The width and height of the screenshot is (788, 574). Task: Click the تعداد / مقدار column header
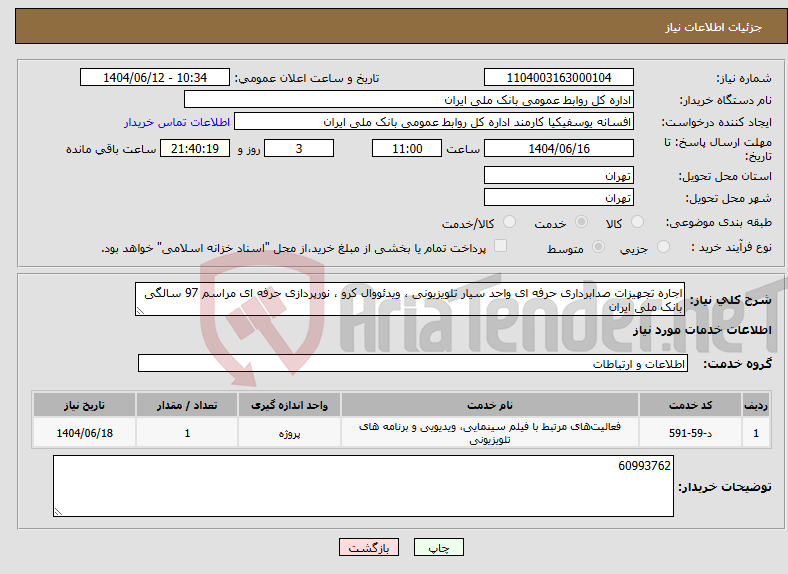tap(187, 405)
